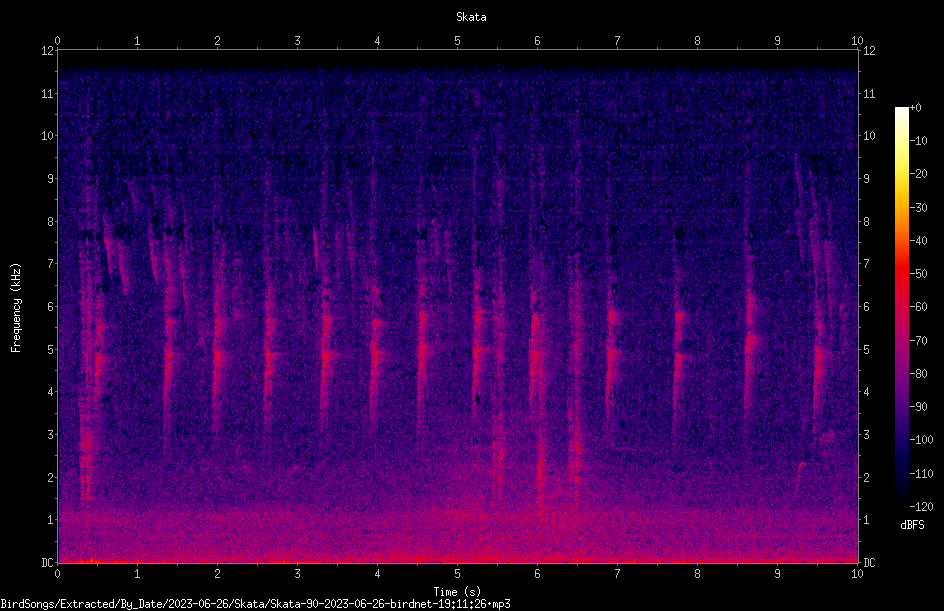Image resolution: width=944 pixels, height=611 pixels.
Task: Click the "2" label on the top time axis
Action: point(217,40)
